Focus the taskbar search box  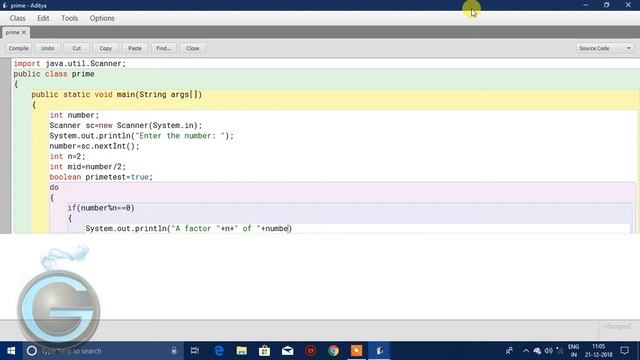102,351
